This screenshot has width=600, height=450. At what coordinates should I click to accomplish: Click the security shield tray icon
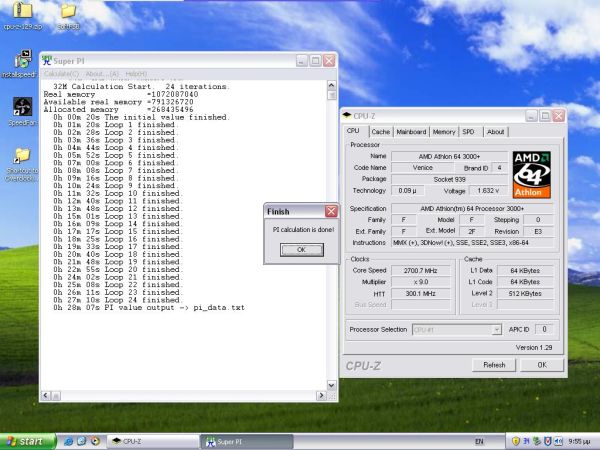[515, 442]
